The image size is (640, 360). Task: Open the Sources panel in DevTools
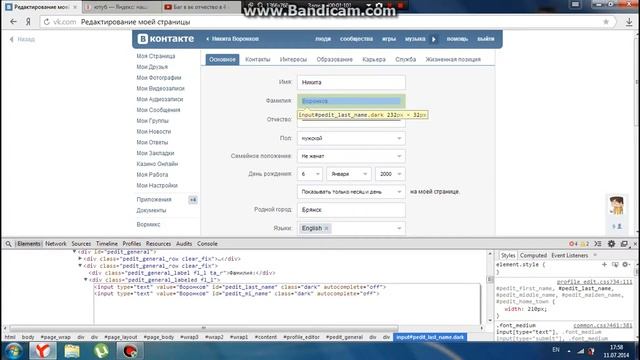tap(81, 244)
